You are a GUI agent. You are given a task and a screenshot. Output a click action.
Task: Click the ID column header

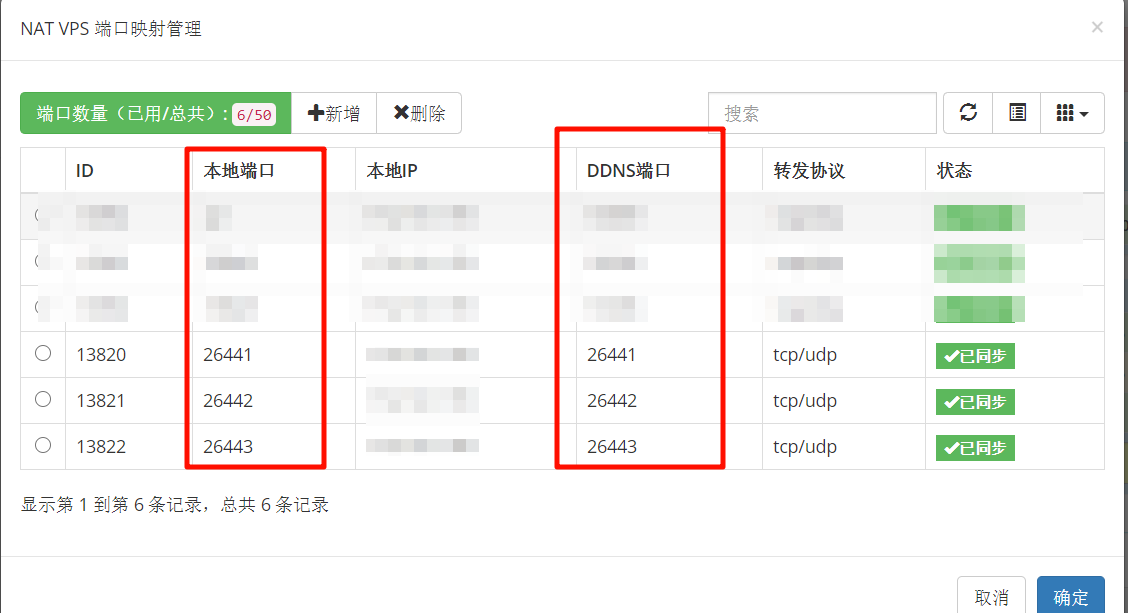85,171
